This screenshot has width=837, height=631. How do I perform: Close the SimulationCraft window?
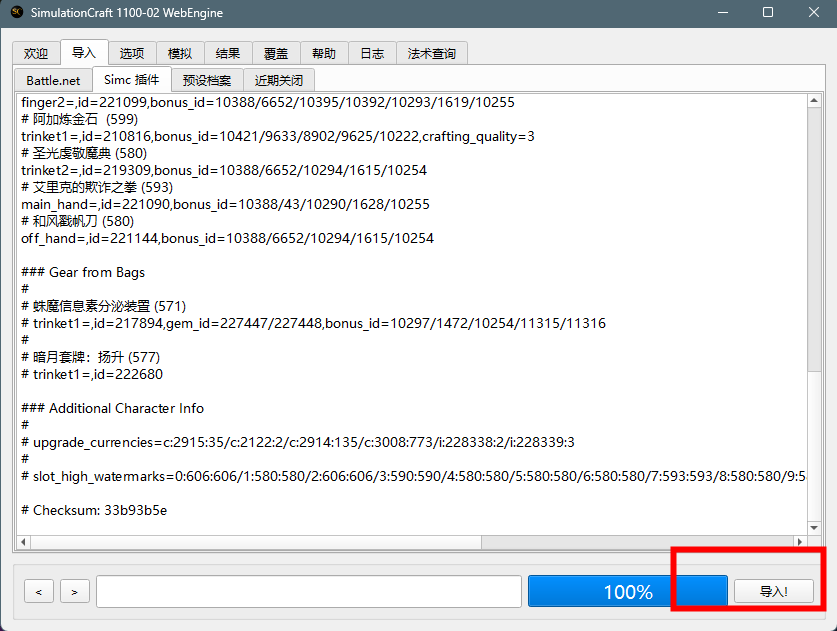[x=814, y=12]
